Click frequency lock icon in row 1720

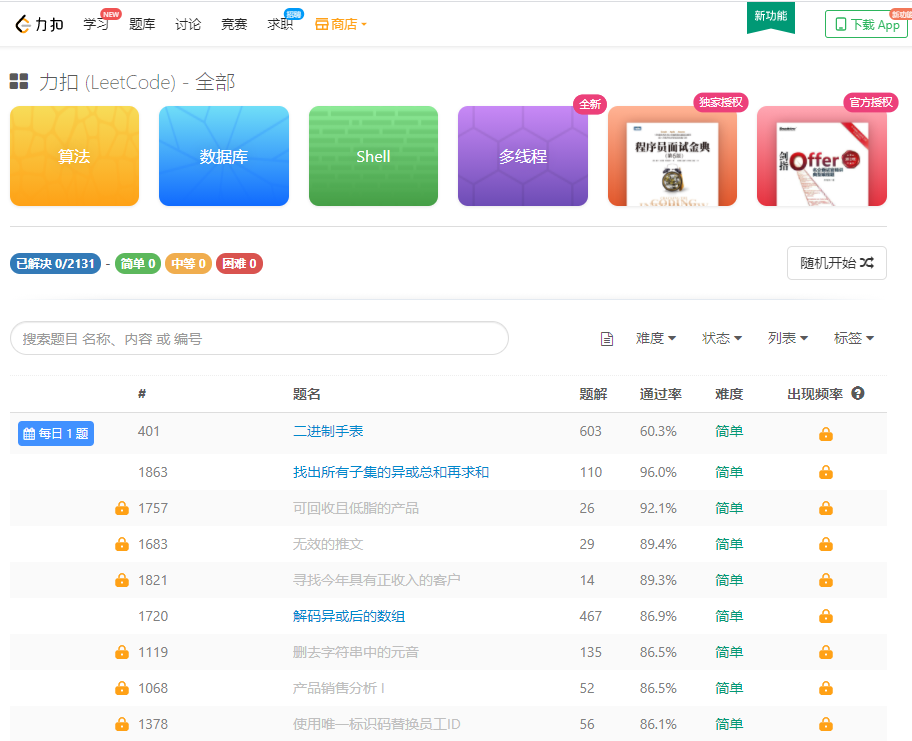tap(826, 617)
